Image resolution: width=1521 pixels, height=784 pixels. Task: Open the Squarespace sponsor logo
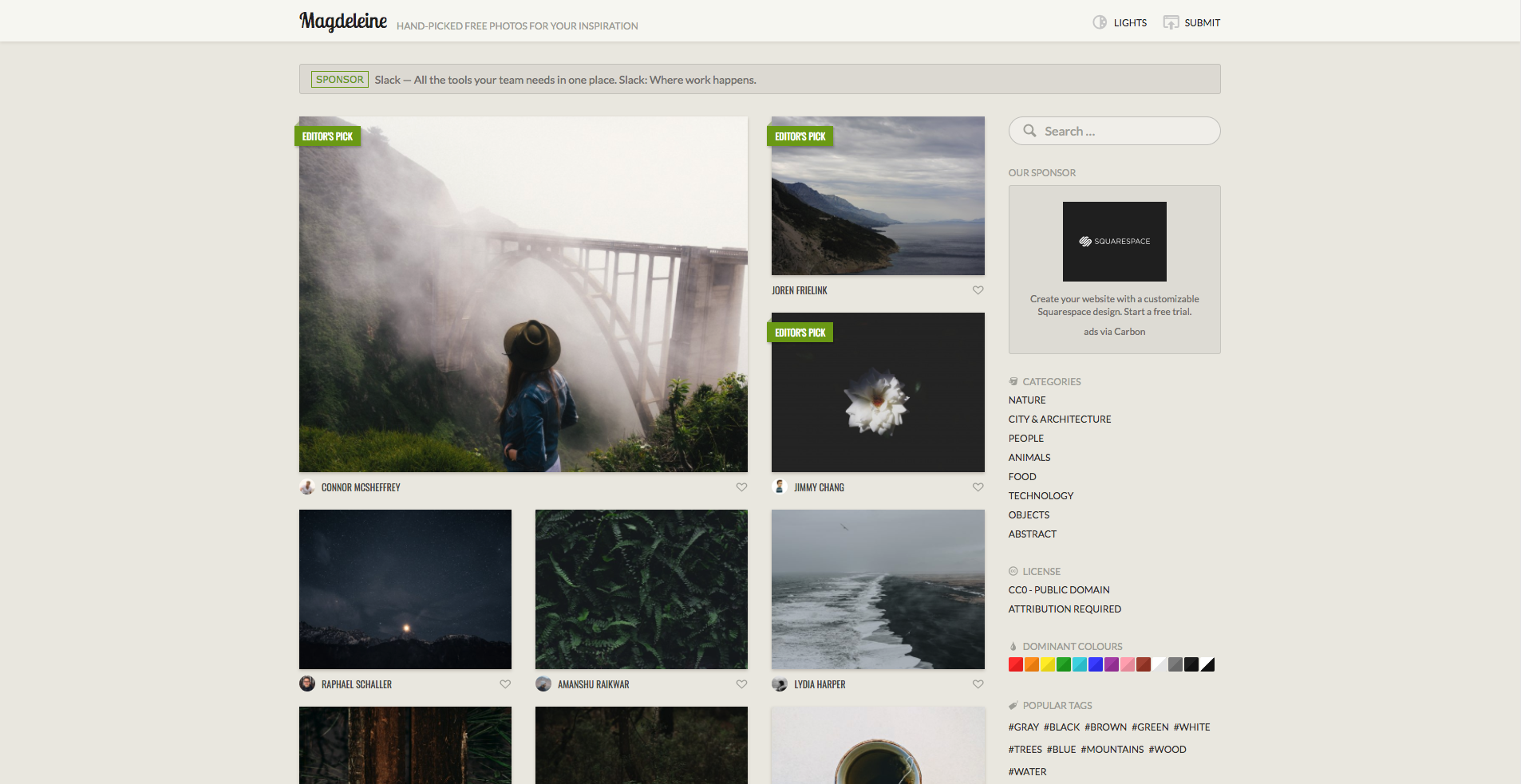(1115, 242)
